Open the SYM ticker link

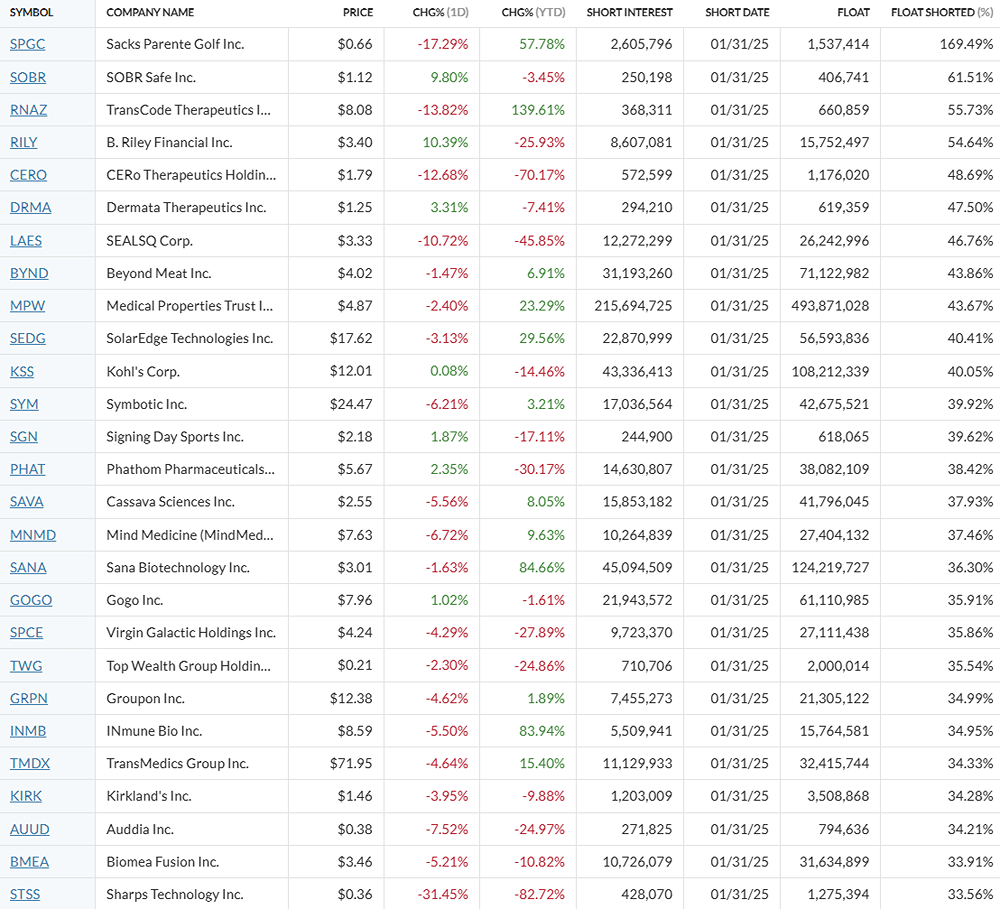pyautogui.click(x=24, y=404)
